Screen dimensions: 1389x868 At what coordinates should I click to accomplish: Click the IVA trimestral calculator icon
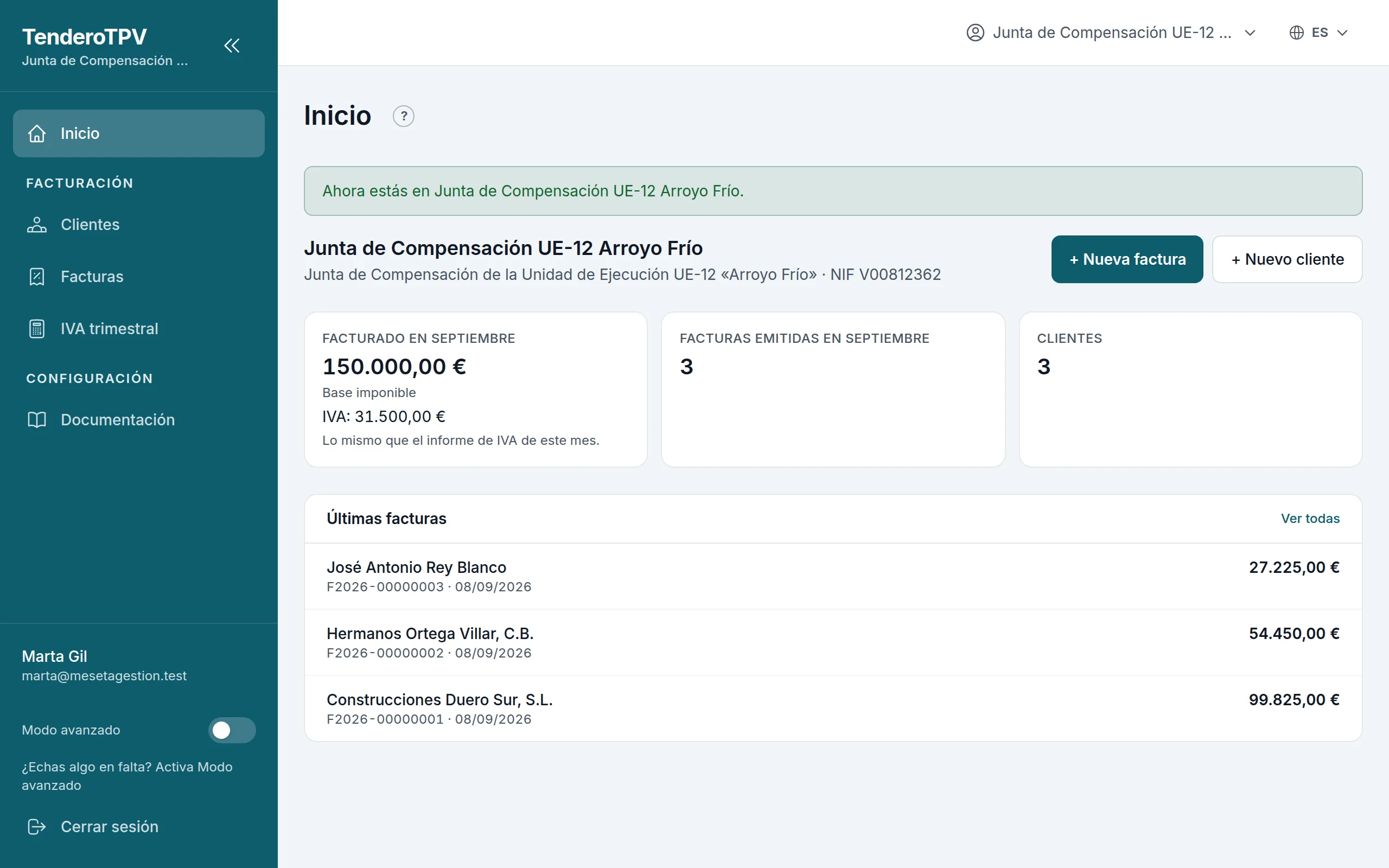tap(37, 329)
